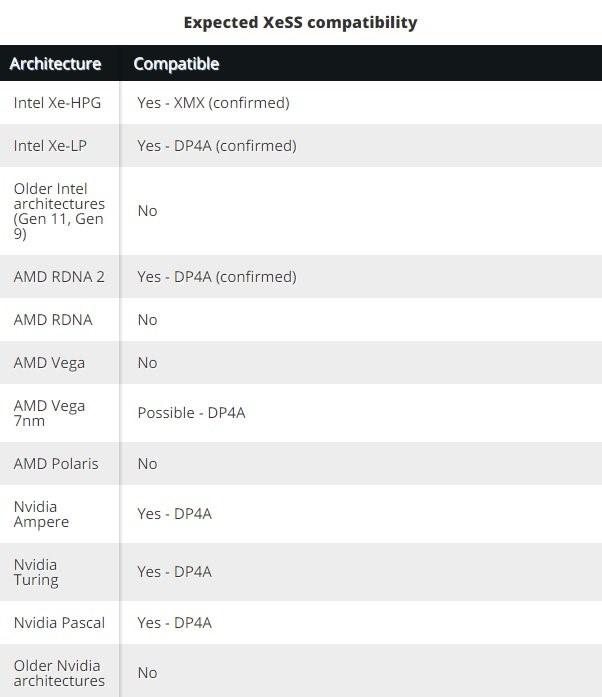Screen dimensions: 602x697
Task: Click the Compatible column header
Action: [176, 64]
